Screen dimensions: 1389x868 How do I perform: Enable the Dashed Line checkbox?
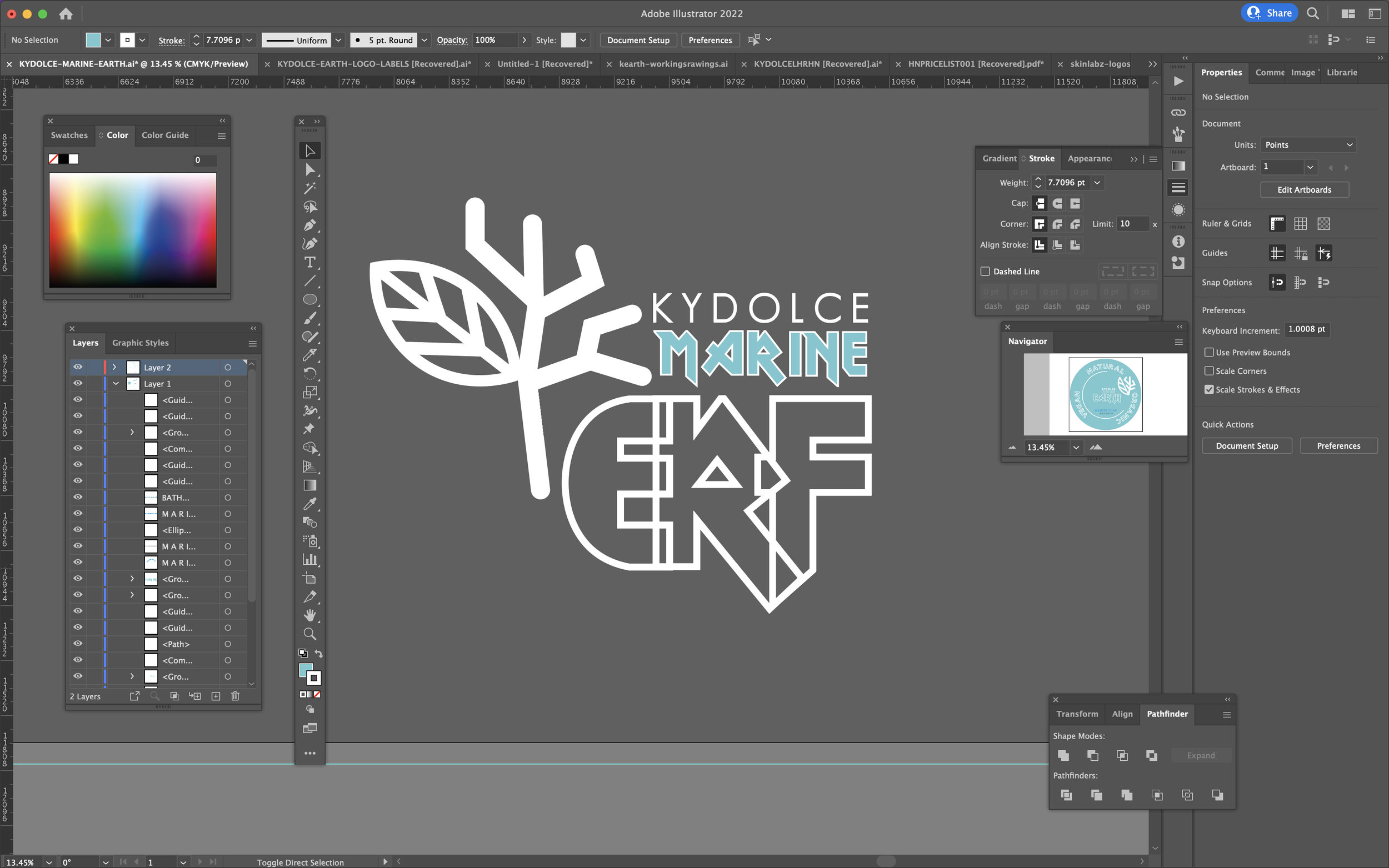(985, 272)
